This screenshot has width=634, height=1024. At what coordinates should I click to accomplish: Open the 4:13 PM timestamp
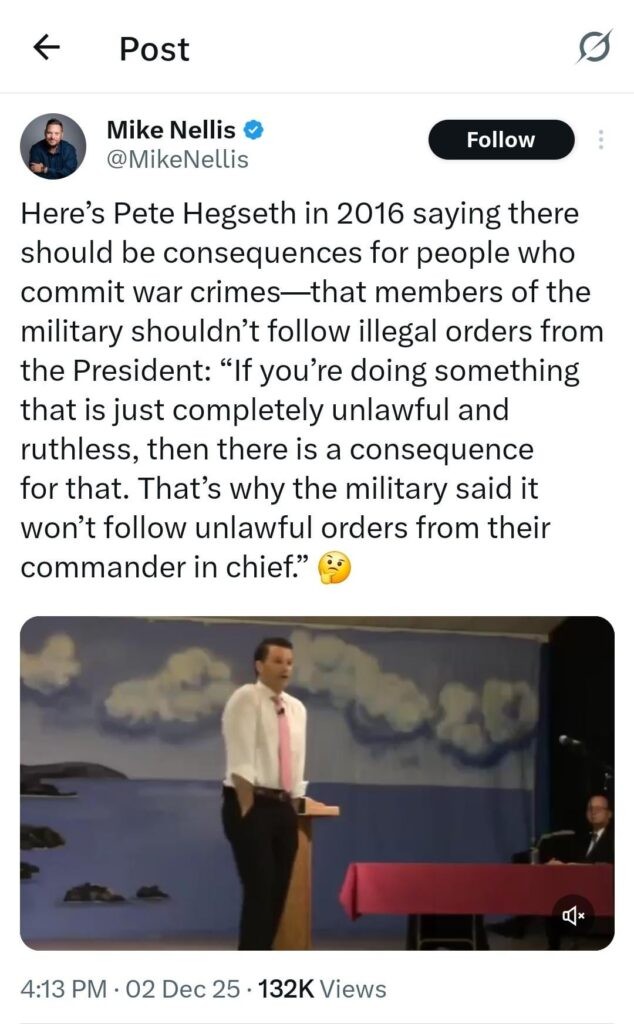[63, 989]
